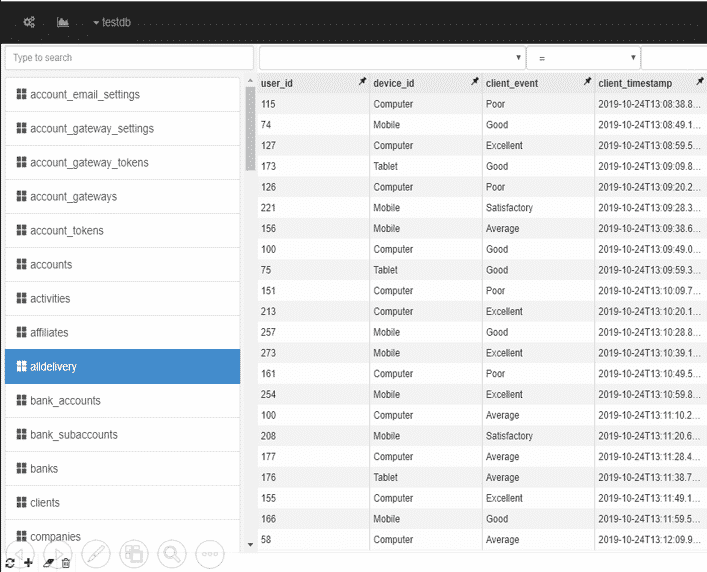Click Poor in the user 151 row
Viewport: 707px width, 572px height.
pyautogui.click(x=495, y=291)
